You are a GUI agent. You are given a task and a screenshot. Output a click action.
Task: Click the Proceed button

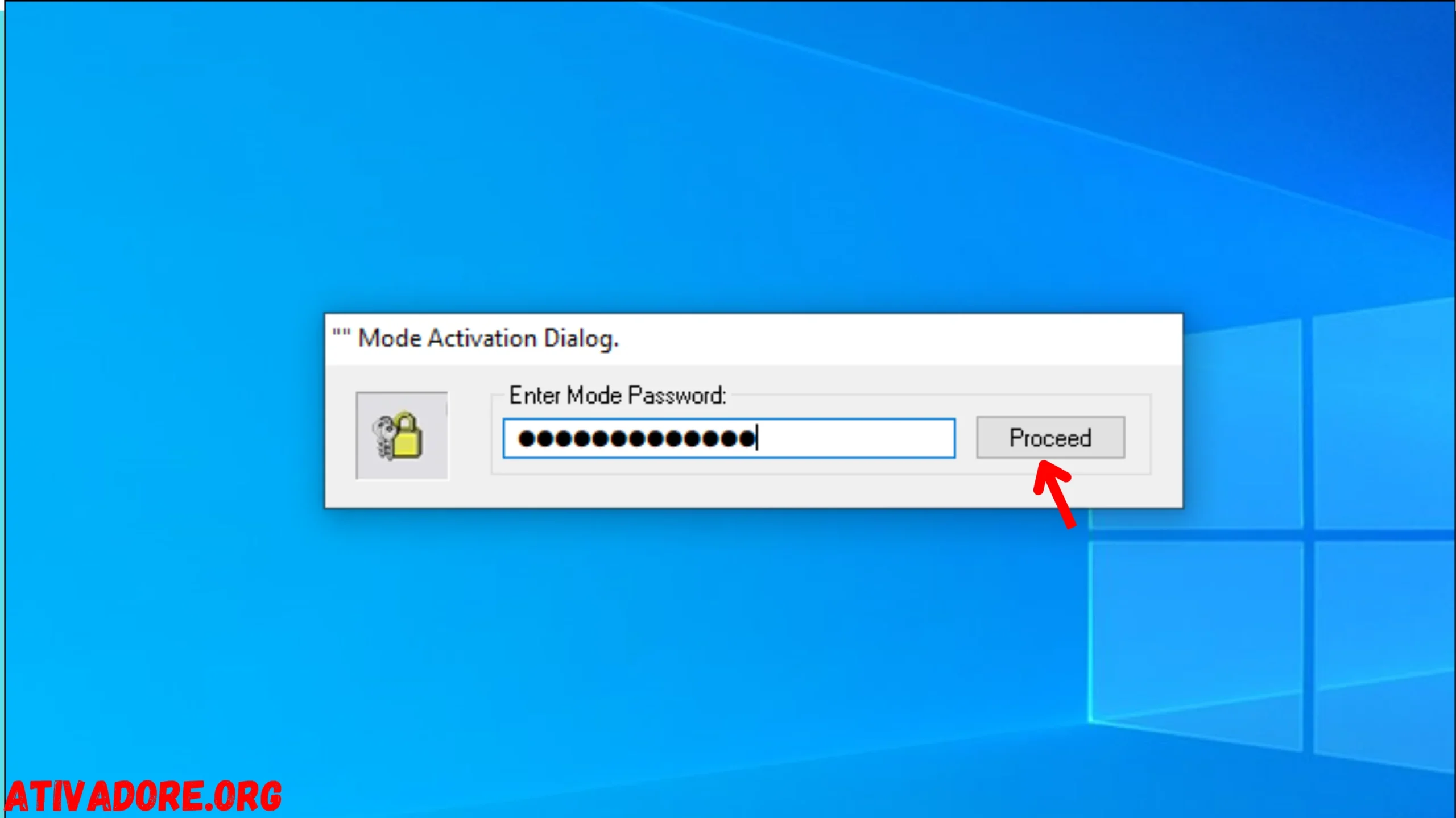click(1050, 437)
